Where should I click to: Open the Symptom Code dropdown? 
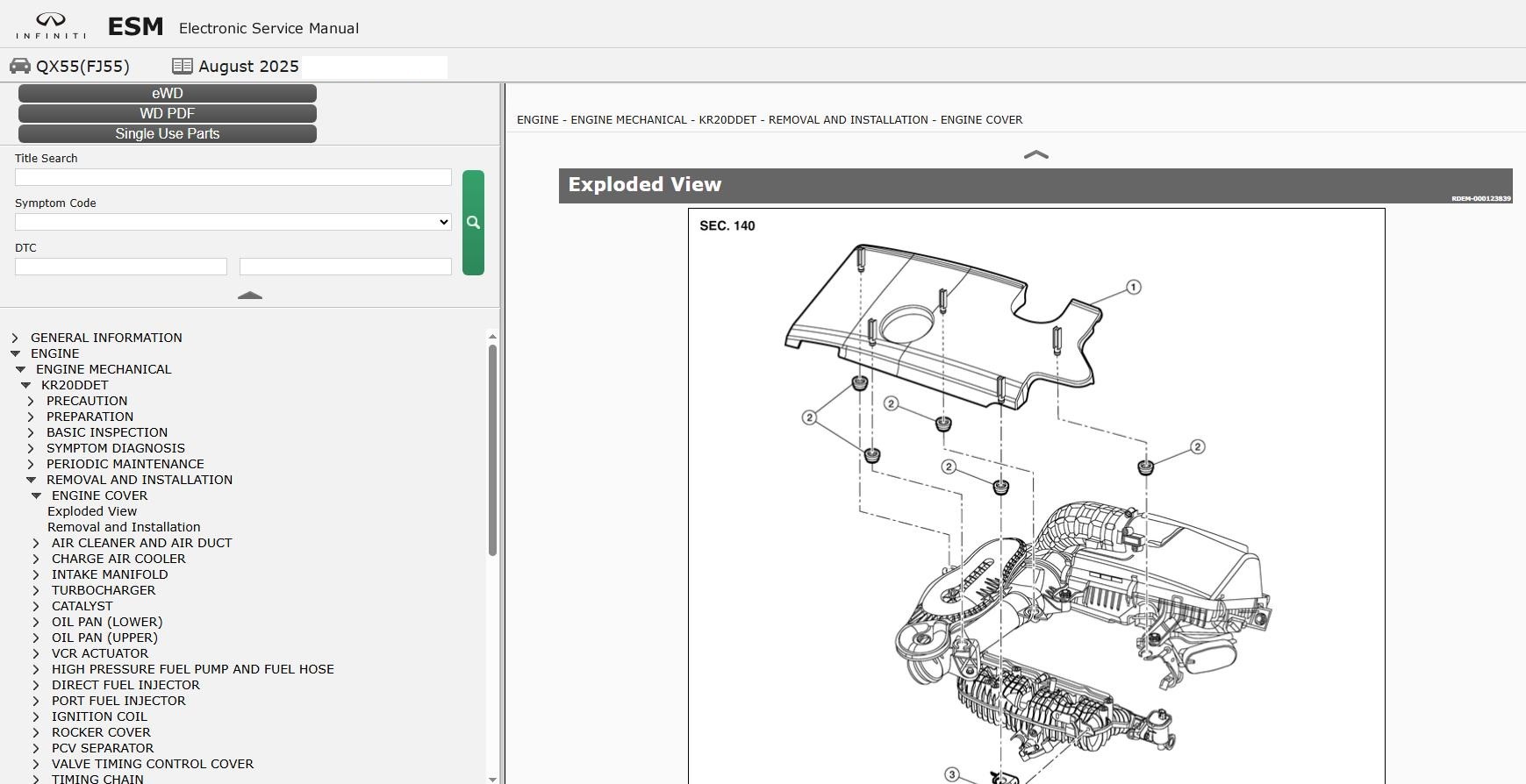pyautogui.click(x=233, y=223)
